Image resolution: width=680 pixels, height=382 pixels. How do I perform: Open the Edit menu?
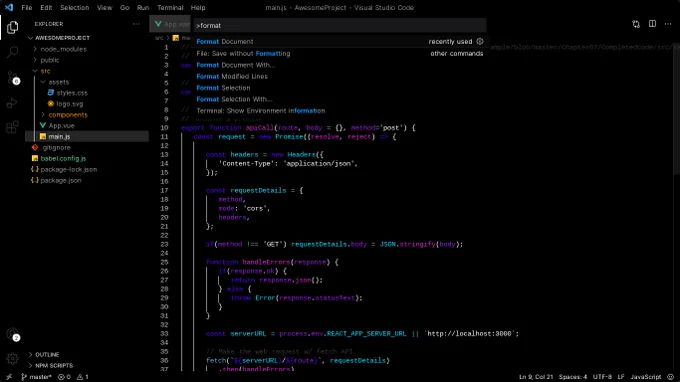pos(46,7)
